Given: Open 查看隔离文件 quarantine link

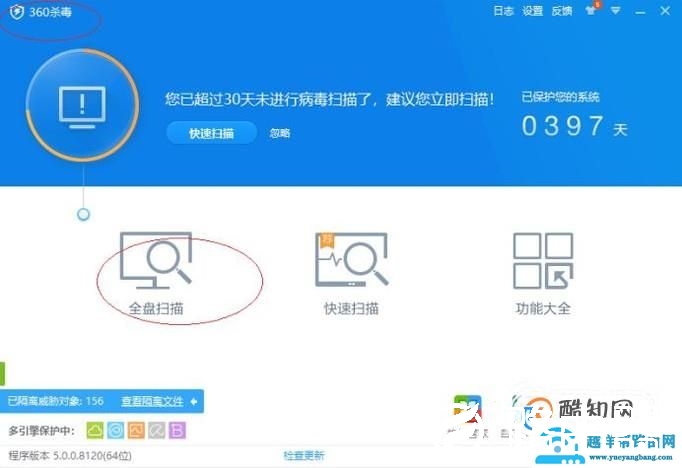Looking at the screenshot, I should pos(152,401).
